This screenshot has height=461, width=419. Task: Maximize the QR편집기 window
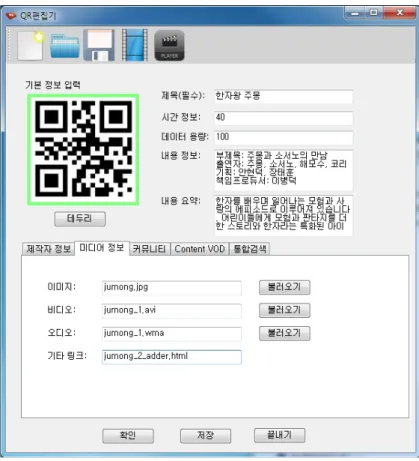[374, 13]
